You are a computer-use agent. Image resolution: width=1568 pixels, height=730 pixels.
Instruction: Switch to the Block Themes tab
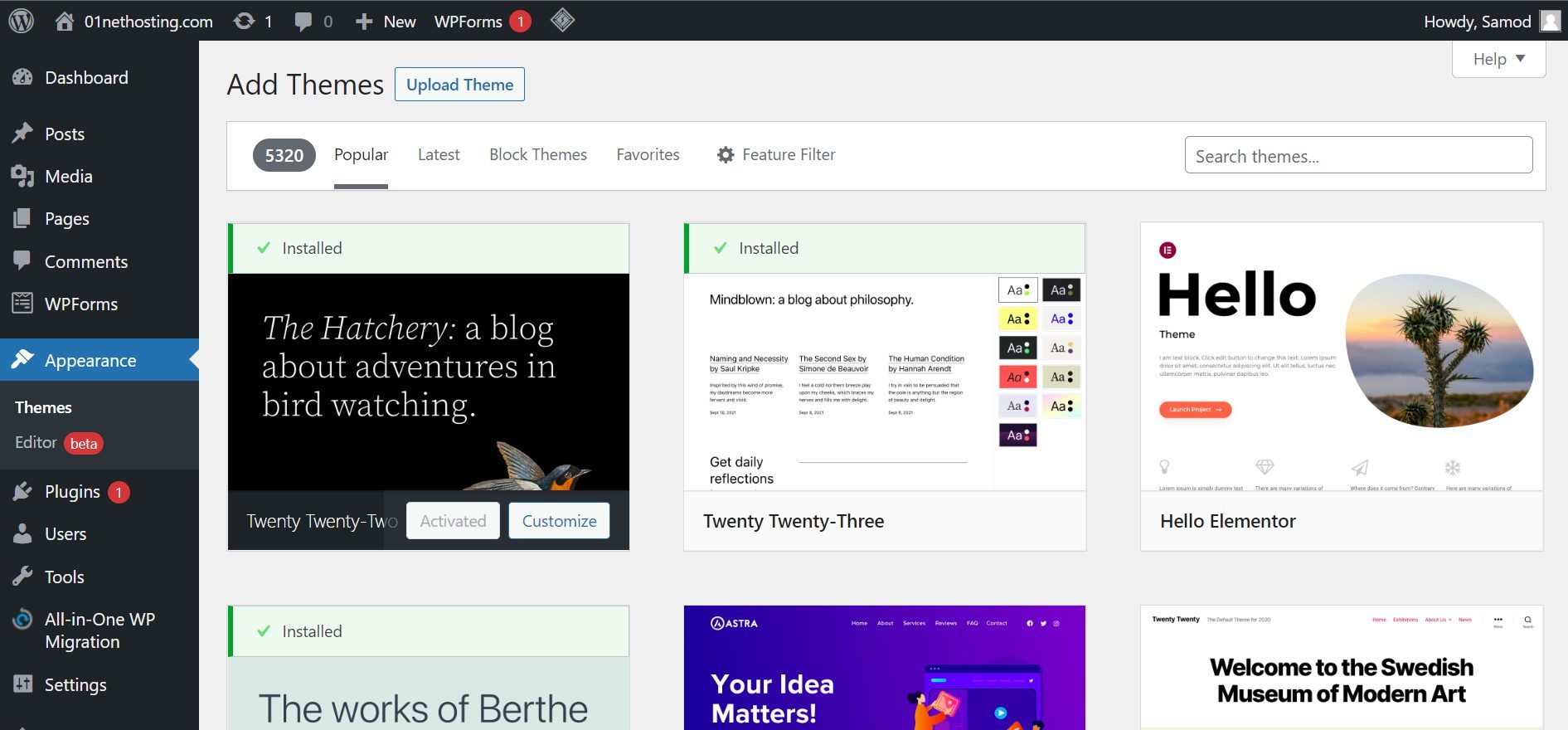coord(538,154)
